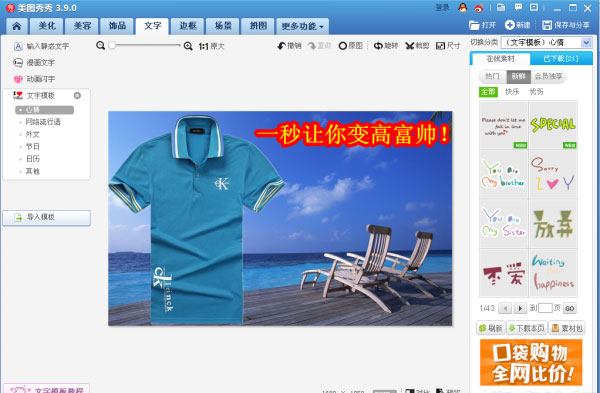Click the Weibo icon in title bar
The image size is (600, 393).
click(479, 8)
